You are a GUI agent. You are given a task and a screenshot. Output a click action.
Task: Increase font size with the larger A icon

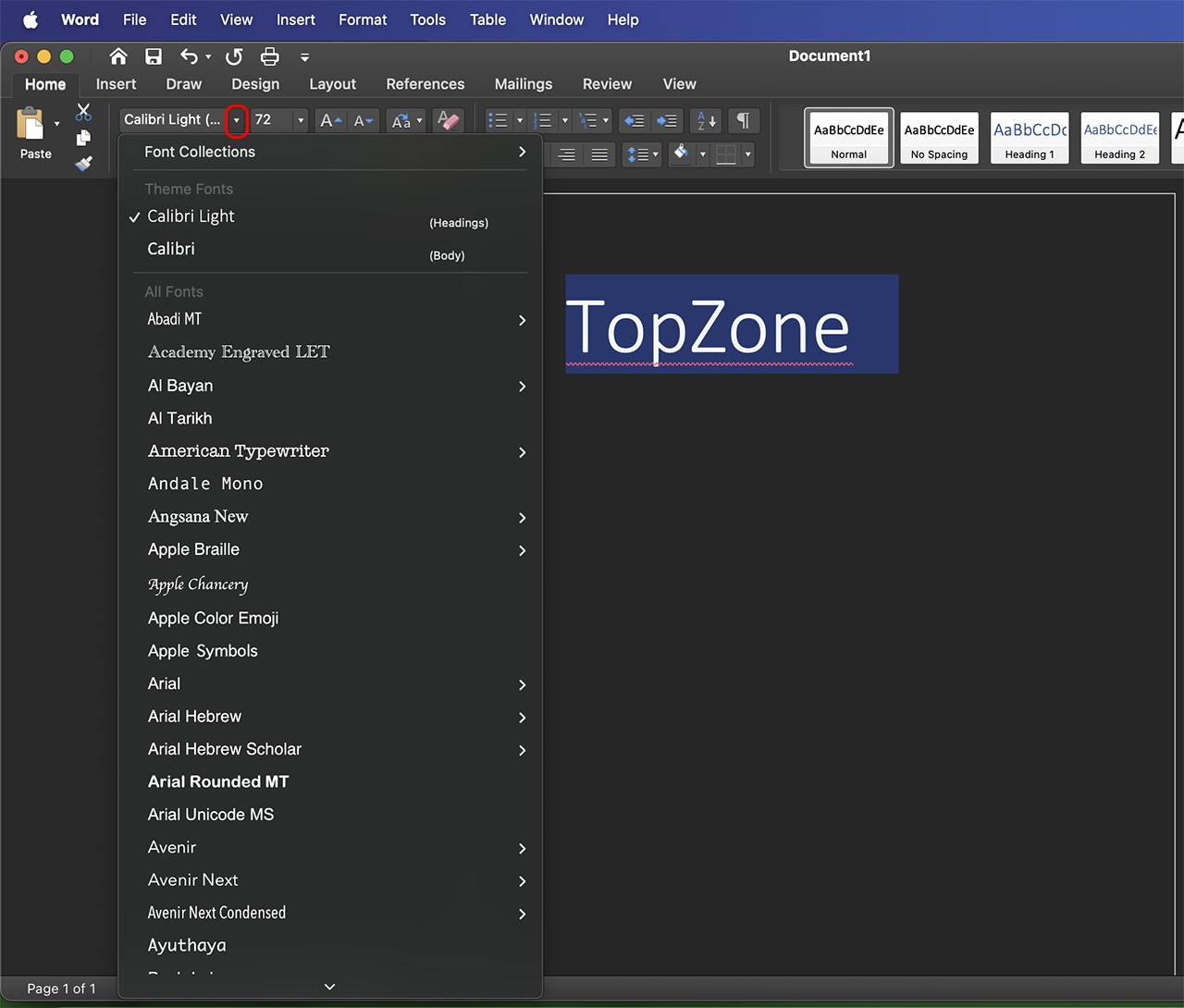coord(330,120)
